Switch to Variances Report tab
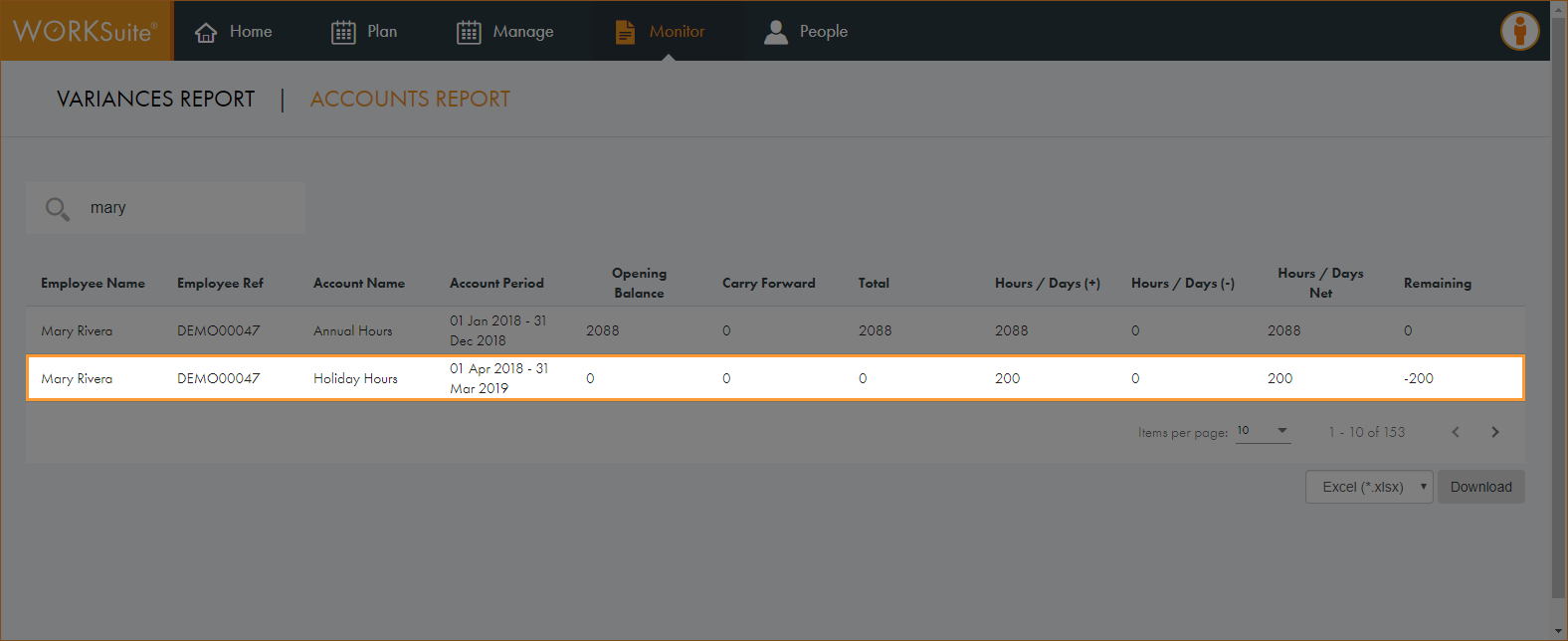1568x641 pixels. 155,100
